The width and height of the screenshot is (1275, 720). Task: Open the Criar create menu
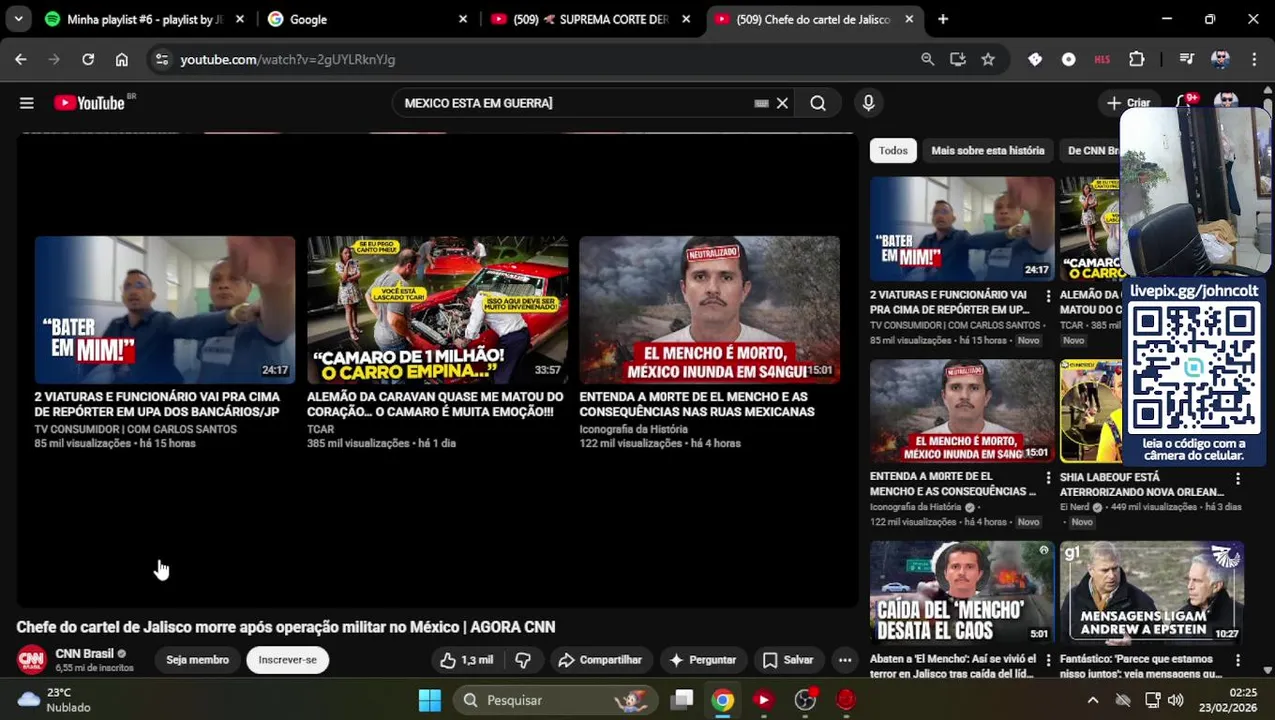pos(1129,103)
